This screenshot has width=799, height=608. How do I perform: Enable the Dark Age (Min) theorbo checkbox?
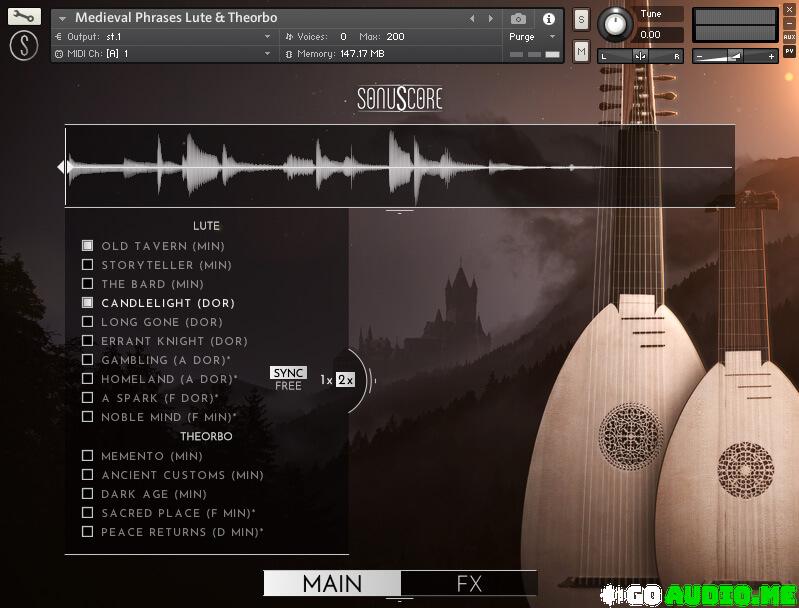88,494
